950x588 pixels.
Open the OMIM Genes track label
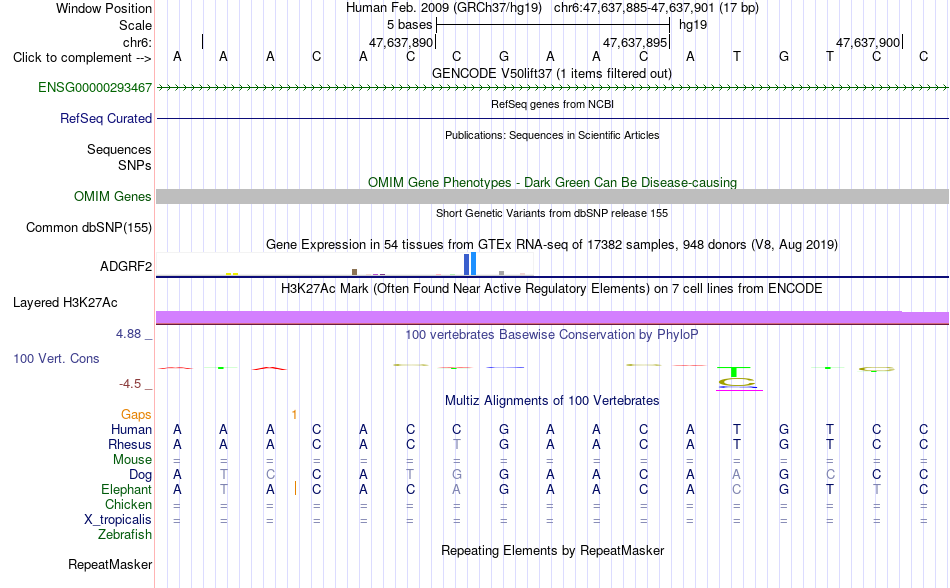(x=112, y=197)
